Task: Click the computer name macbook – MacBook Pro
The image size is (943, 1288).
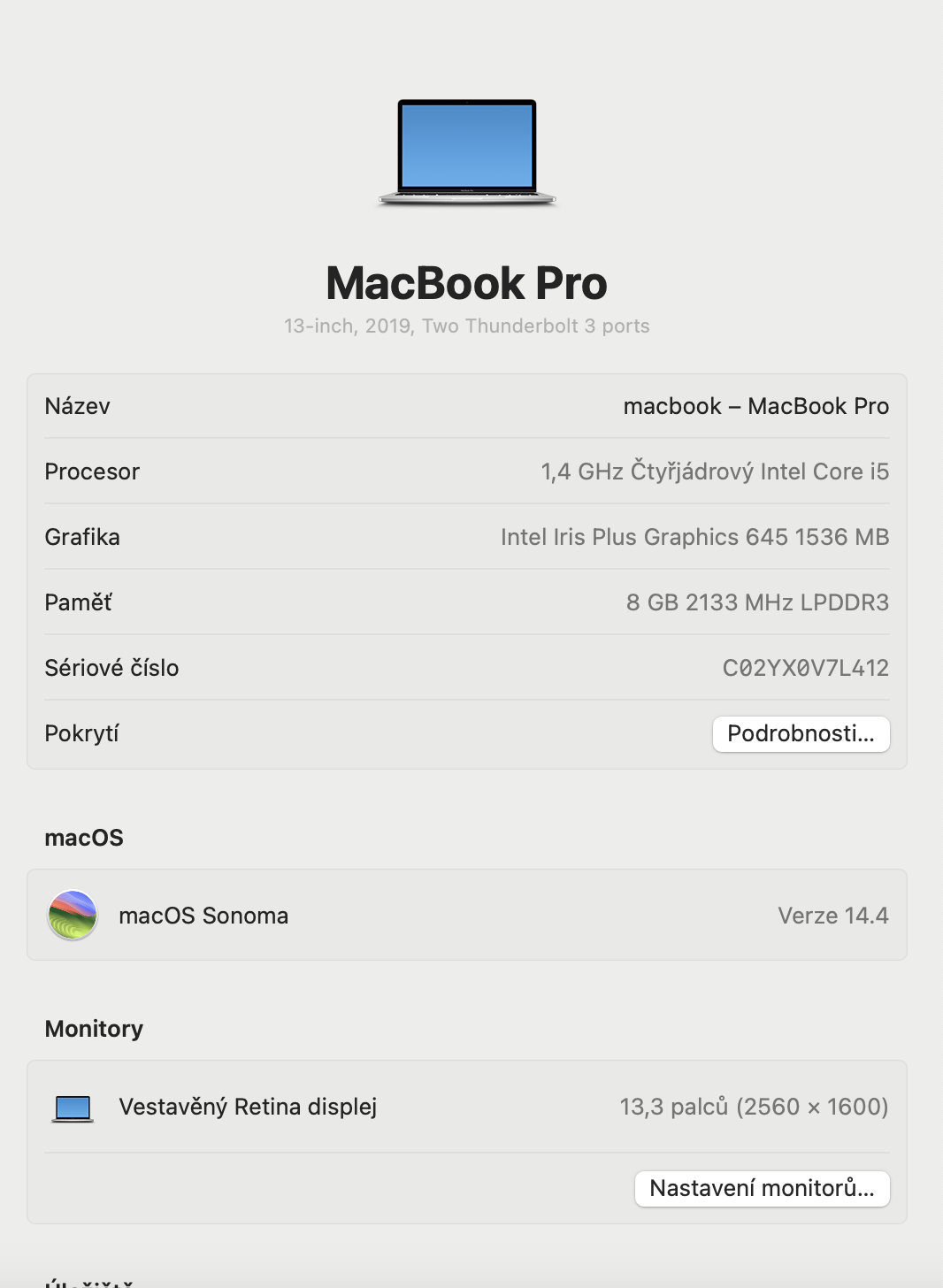Action: 755,406
